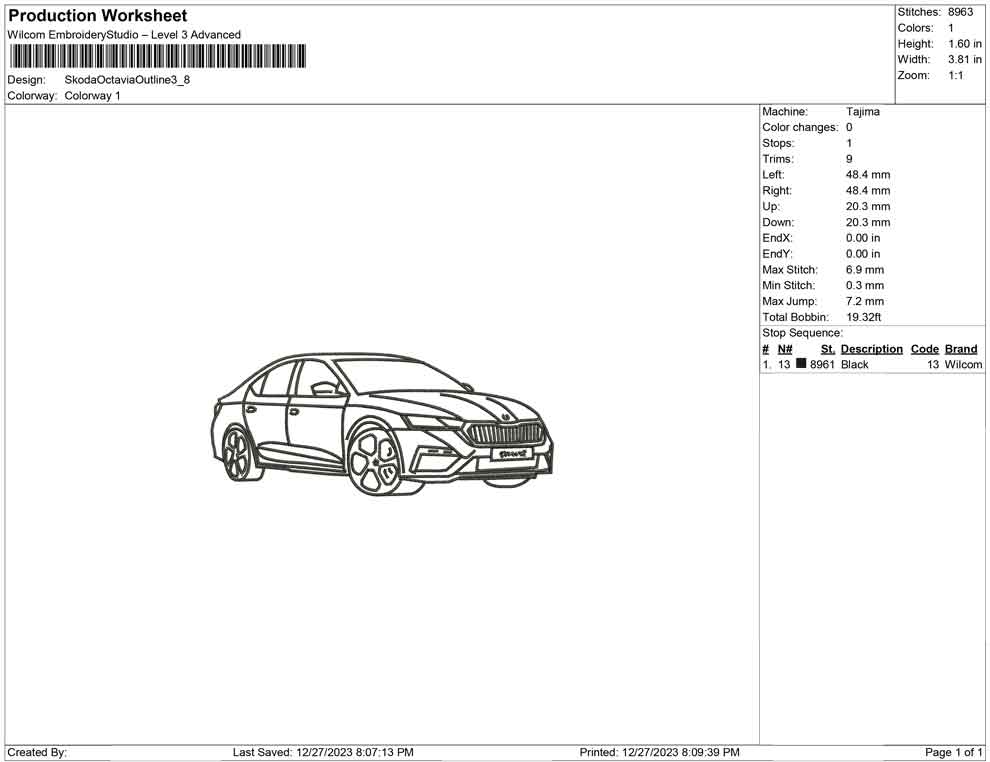Select the Height value 1.60 in
990x762 pixels.
tap(965, 44)
